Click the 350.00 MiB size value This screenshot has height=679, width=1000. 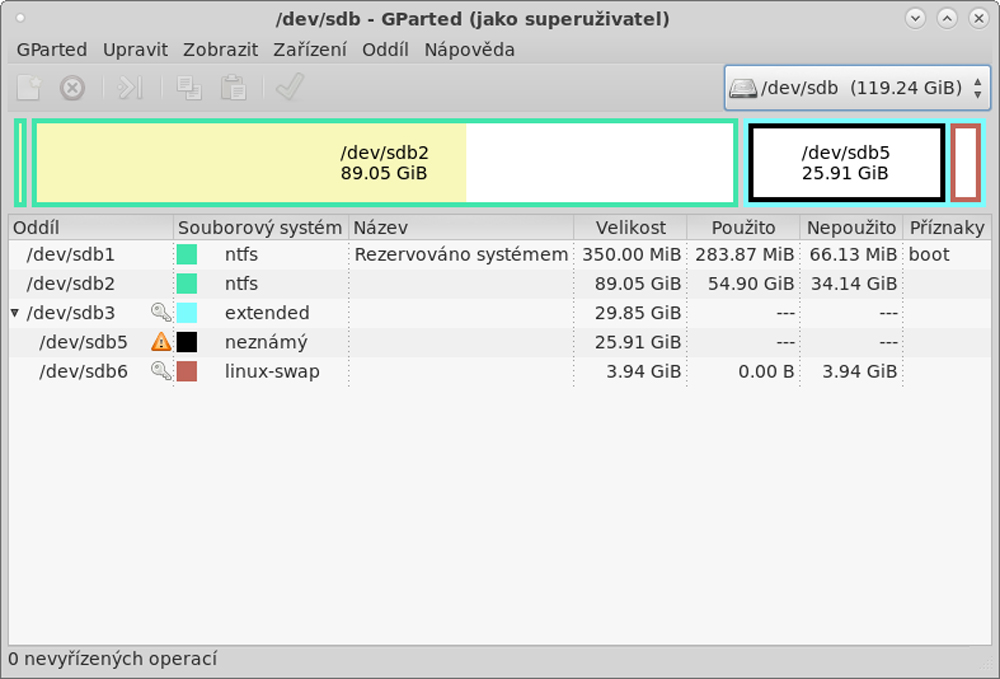pyautogui.click(x=631, y=254)
